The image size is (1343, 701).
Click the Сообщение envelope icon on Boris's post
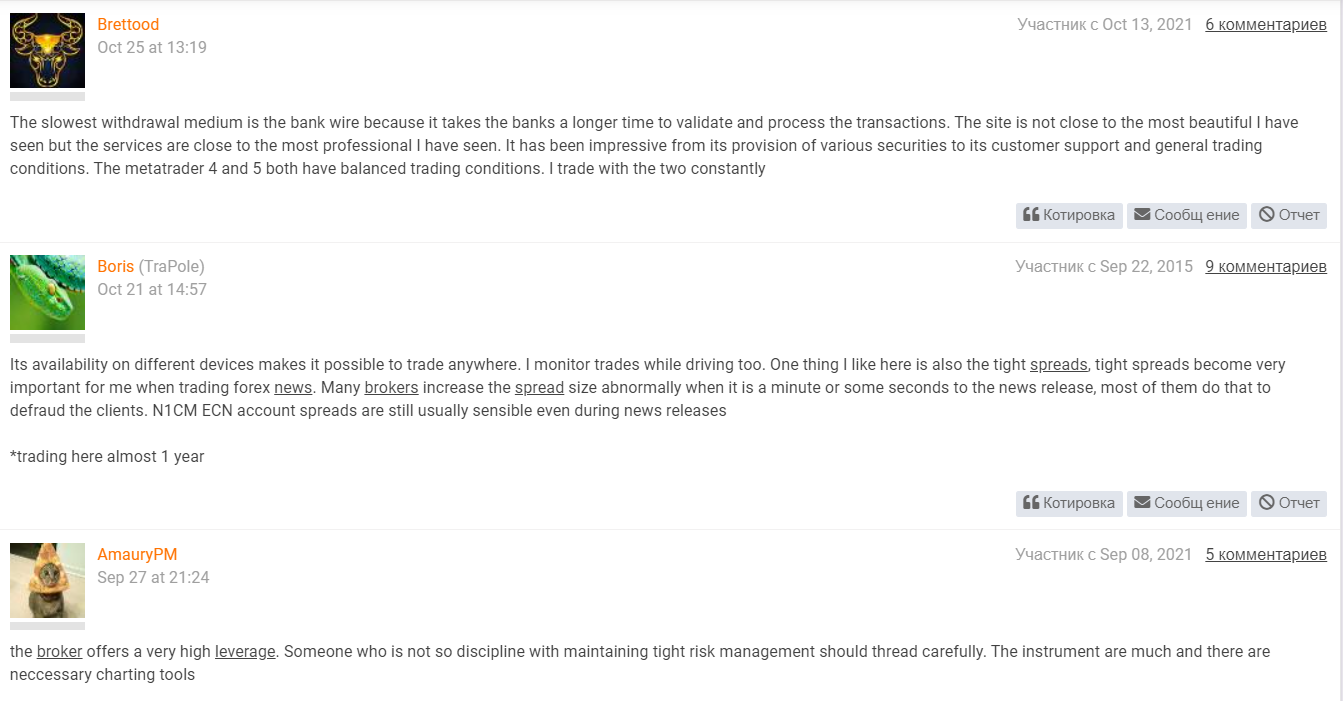[1143, 503]
